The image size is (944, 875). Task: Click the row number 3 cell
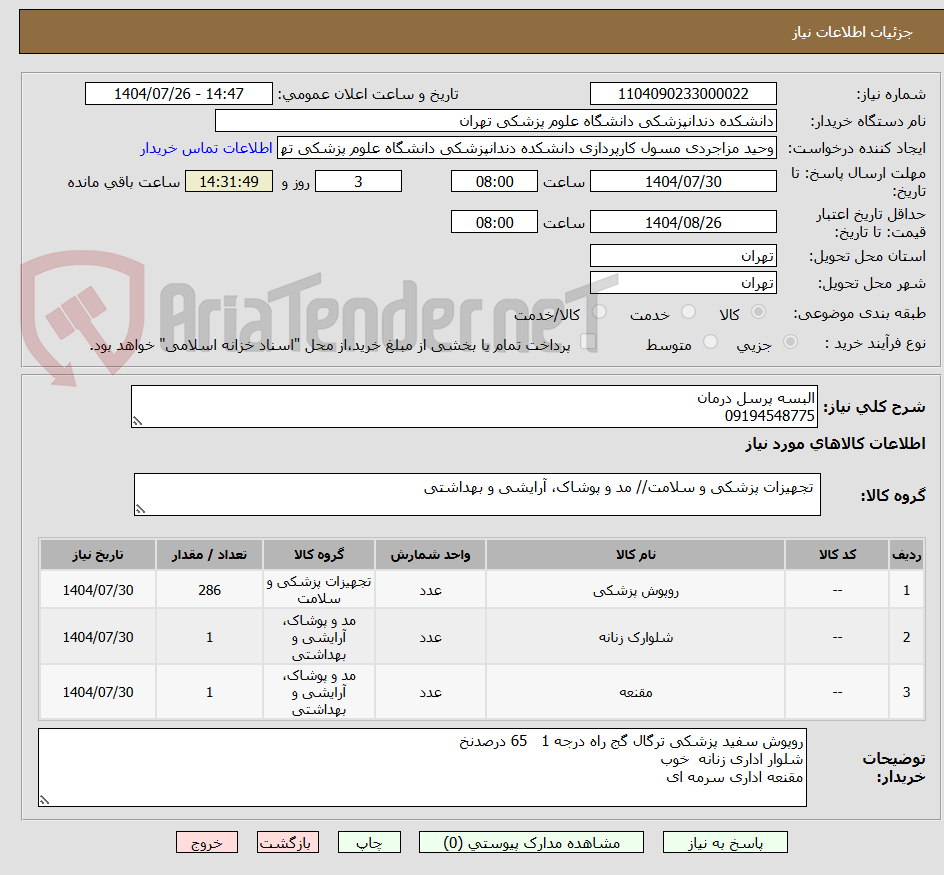[x=906, y=692]
